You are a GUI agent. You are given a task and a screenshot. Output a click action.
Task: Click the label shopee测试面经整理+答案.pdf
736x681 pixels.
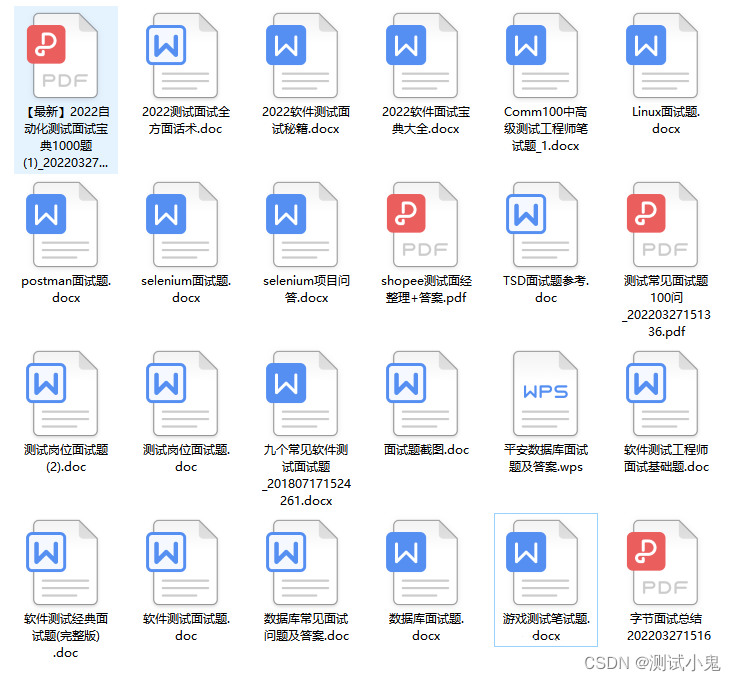(x=426, y=289)
